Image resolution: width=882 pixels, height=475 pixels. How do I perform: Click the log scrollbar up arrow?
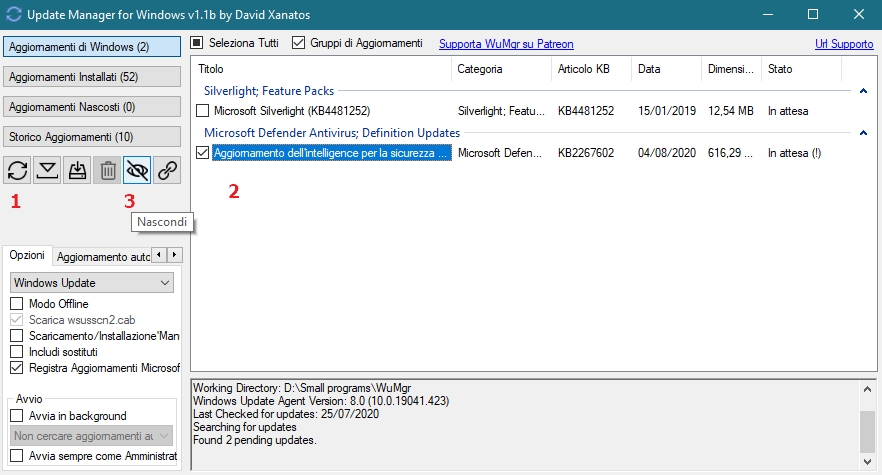(867, 389)
